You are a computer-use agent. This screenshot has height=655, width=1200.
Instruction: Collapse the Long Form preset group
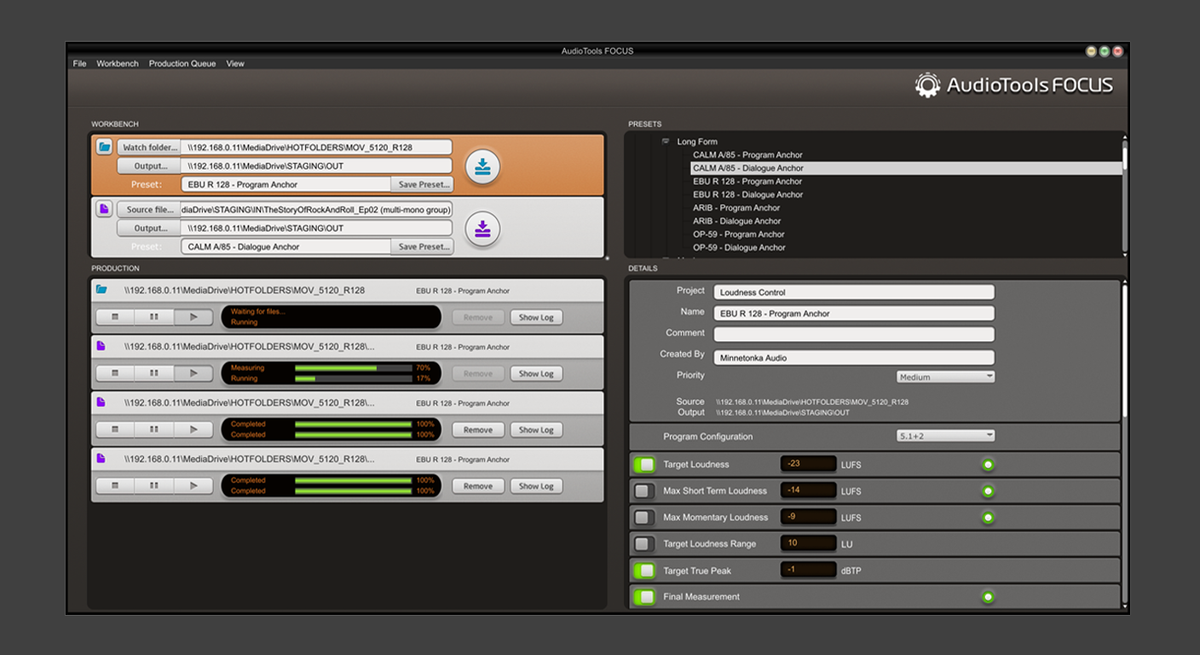pyautogui.click(x=666, y=142)
